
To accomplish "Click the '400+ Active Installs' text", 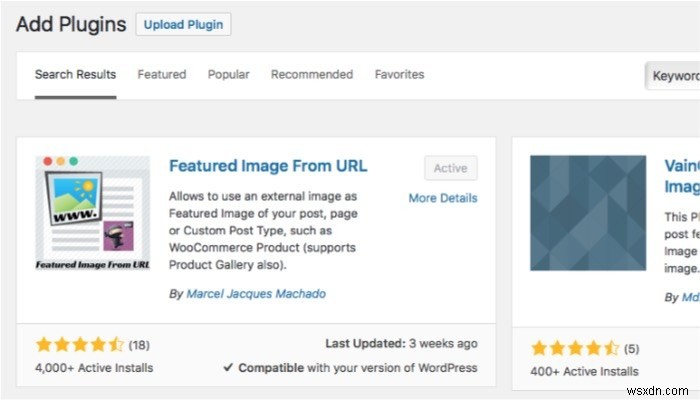I will coord(584,372).
